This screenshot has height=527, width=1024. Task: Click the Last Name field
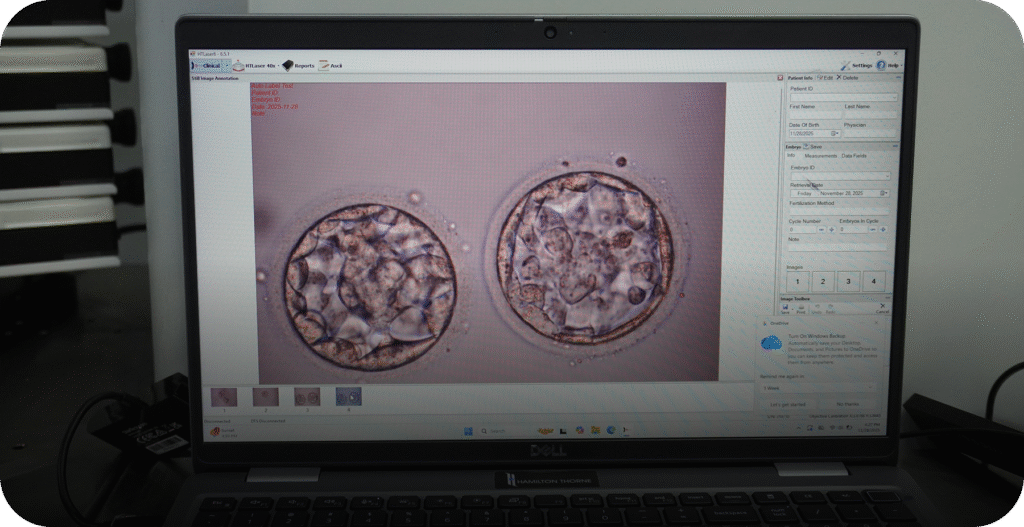pos(871,114)
